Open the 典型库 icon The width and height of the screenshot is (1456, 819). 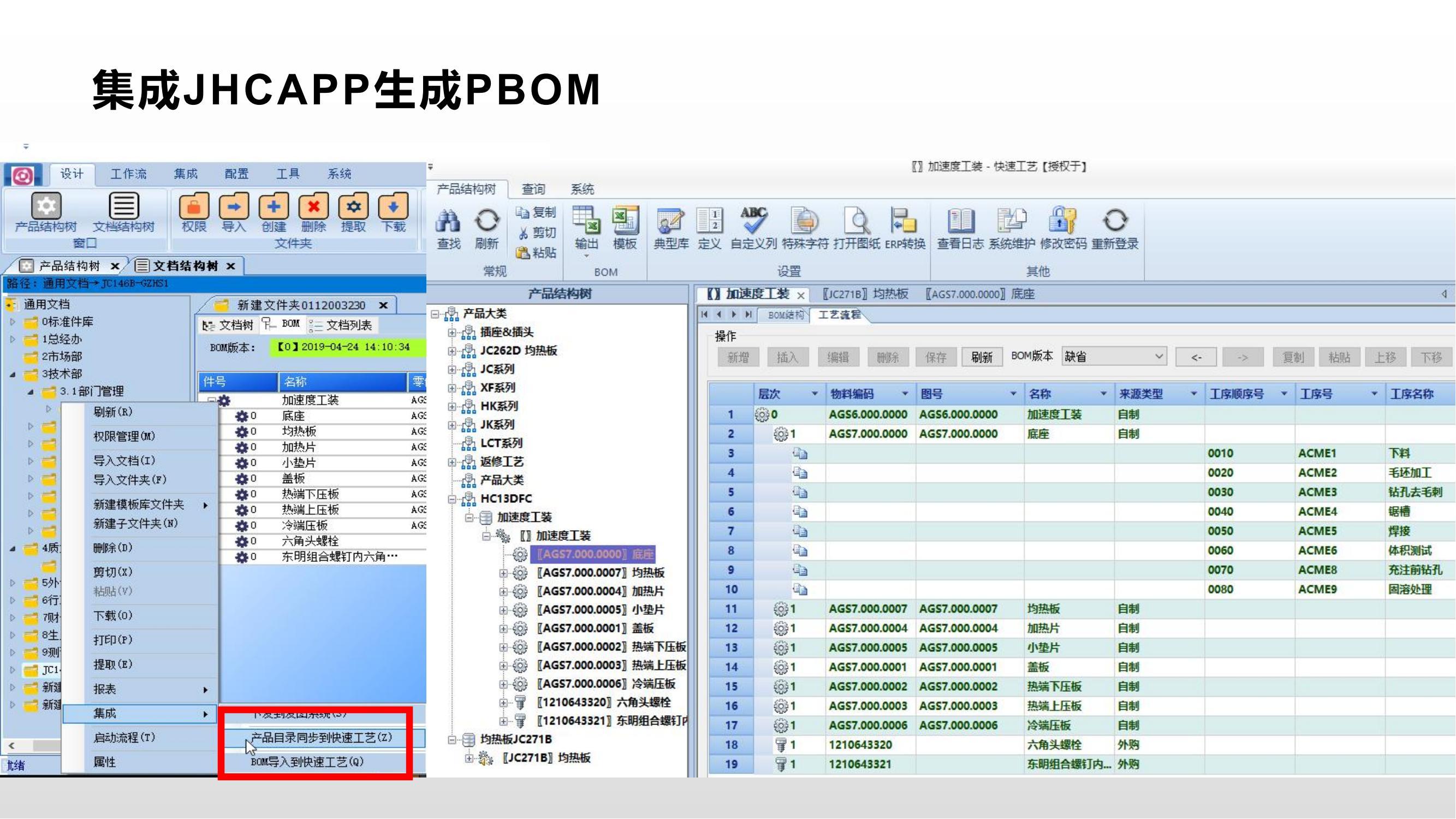671,229
